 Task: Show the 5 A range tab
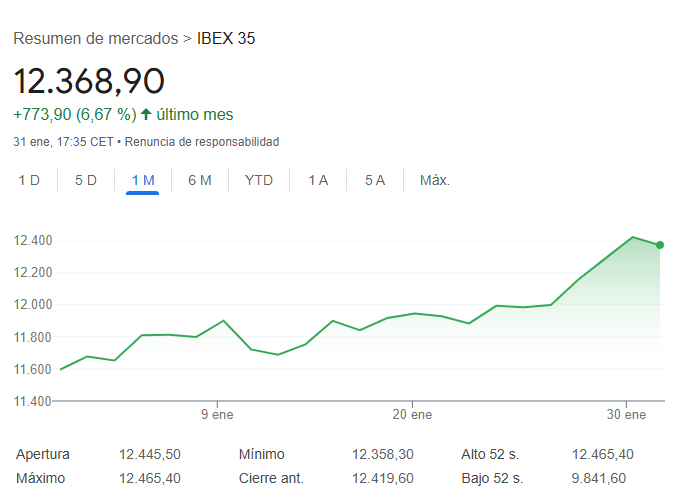pos(374,180)
